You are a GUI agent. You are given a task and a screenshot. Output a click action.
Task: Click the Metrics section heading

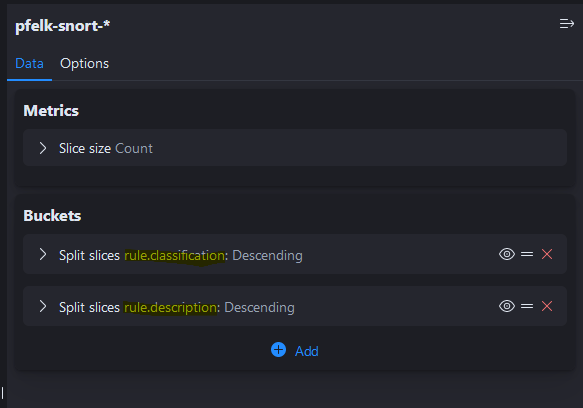(51, 111)
